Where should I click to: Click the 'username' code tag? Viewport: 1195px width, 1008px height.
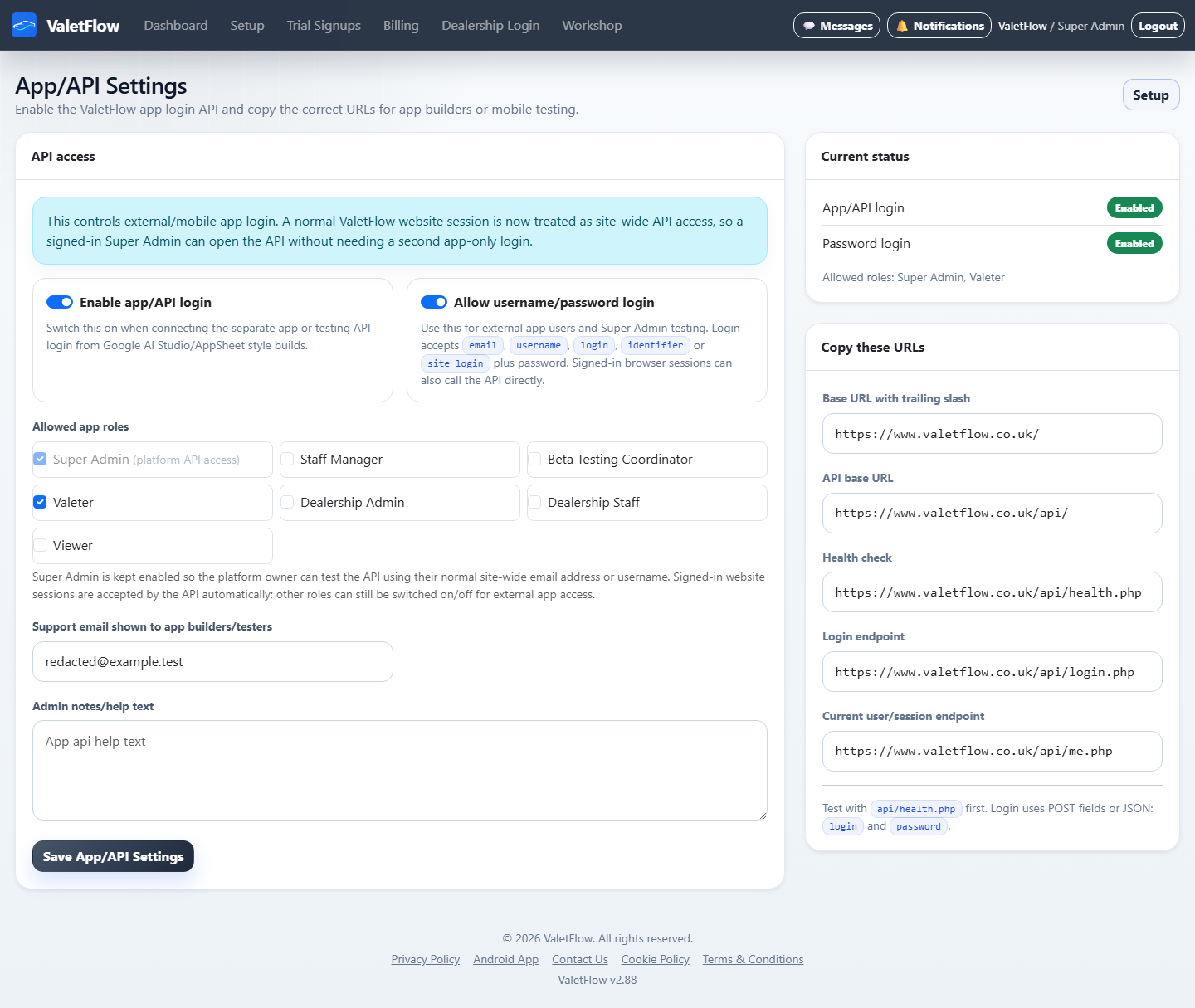click(539, 345)
